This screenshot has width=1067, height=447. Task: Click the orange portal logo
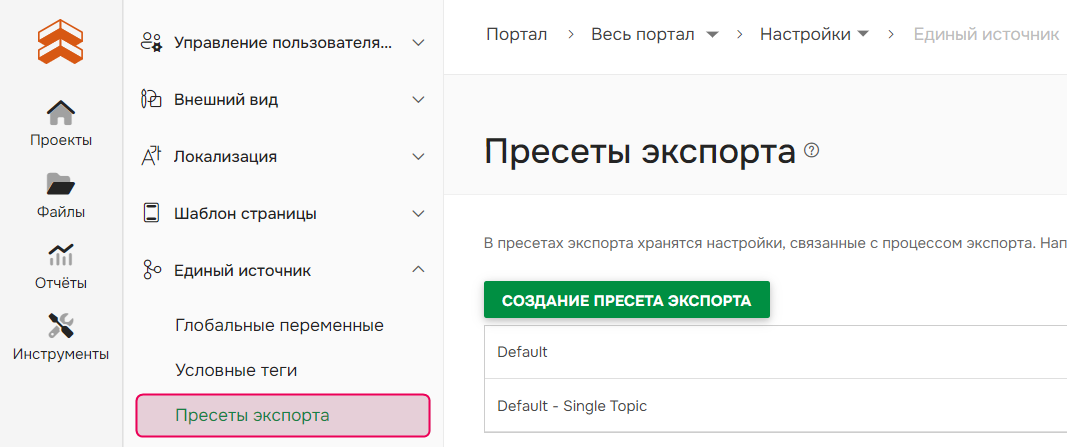coord(61,42)
